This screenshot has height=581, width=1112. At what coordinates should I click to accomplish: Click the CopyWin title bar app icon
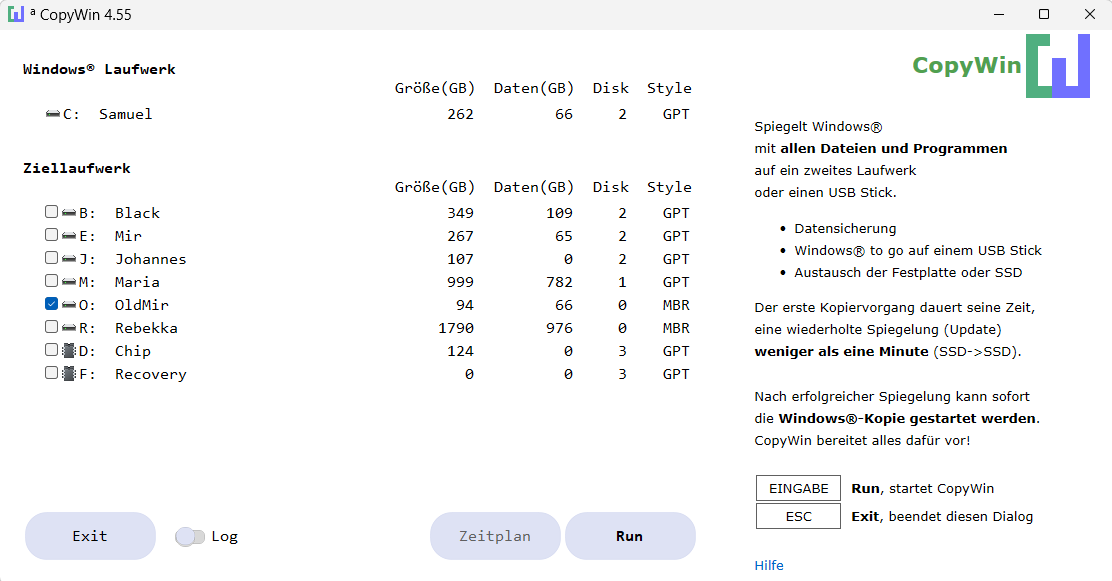coord(15,15)
